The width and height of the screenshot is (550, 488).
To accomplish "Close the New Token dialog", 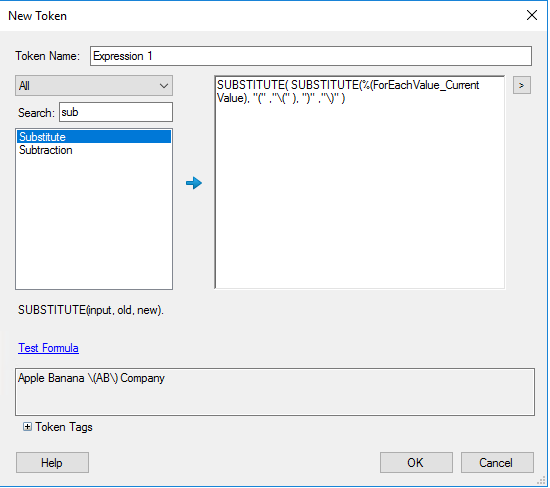I will pyautogui.click(x=532, y=15).
